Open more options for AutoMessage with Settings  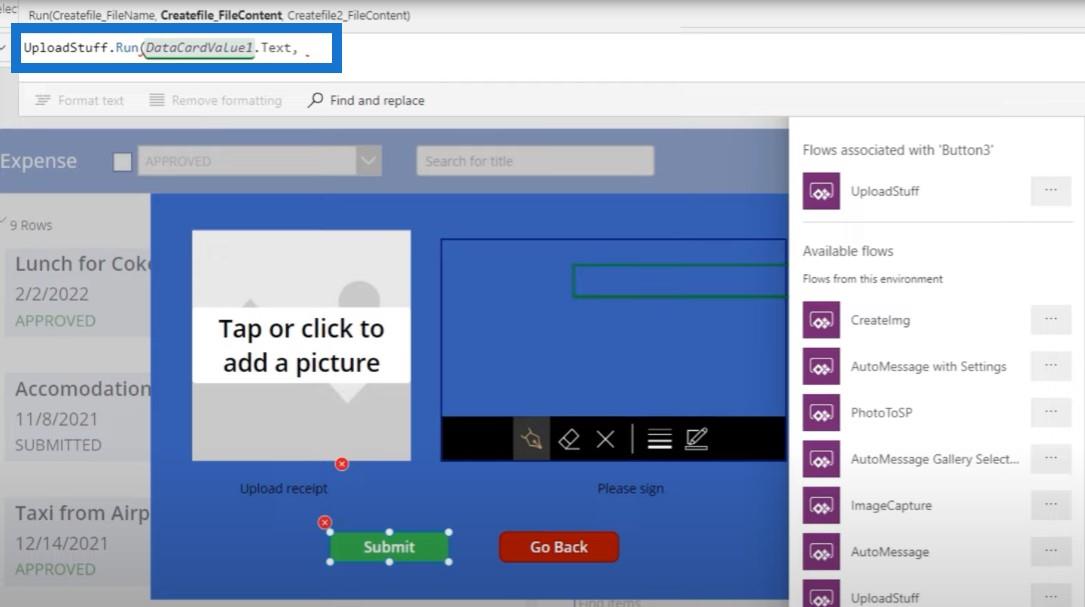pyautogui.click(x=1050, y=365)
